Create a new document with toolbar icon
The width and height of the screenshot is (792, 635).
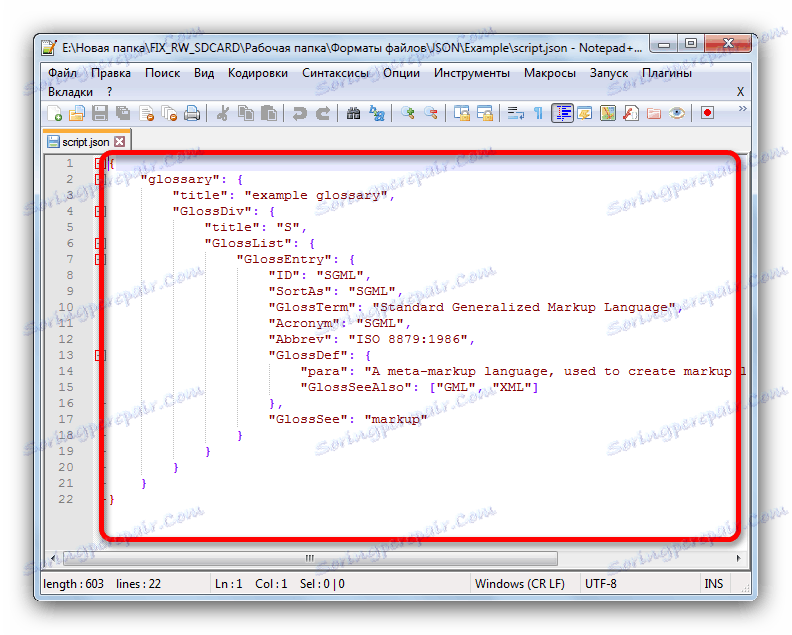tap(54, 113)
